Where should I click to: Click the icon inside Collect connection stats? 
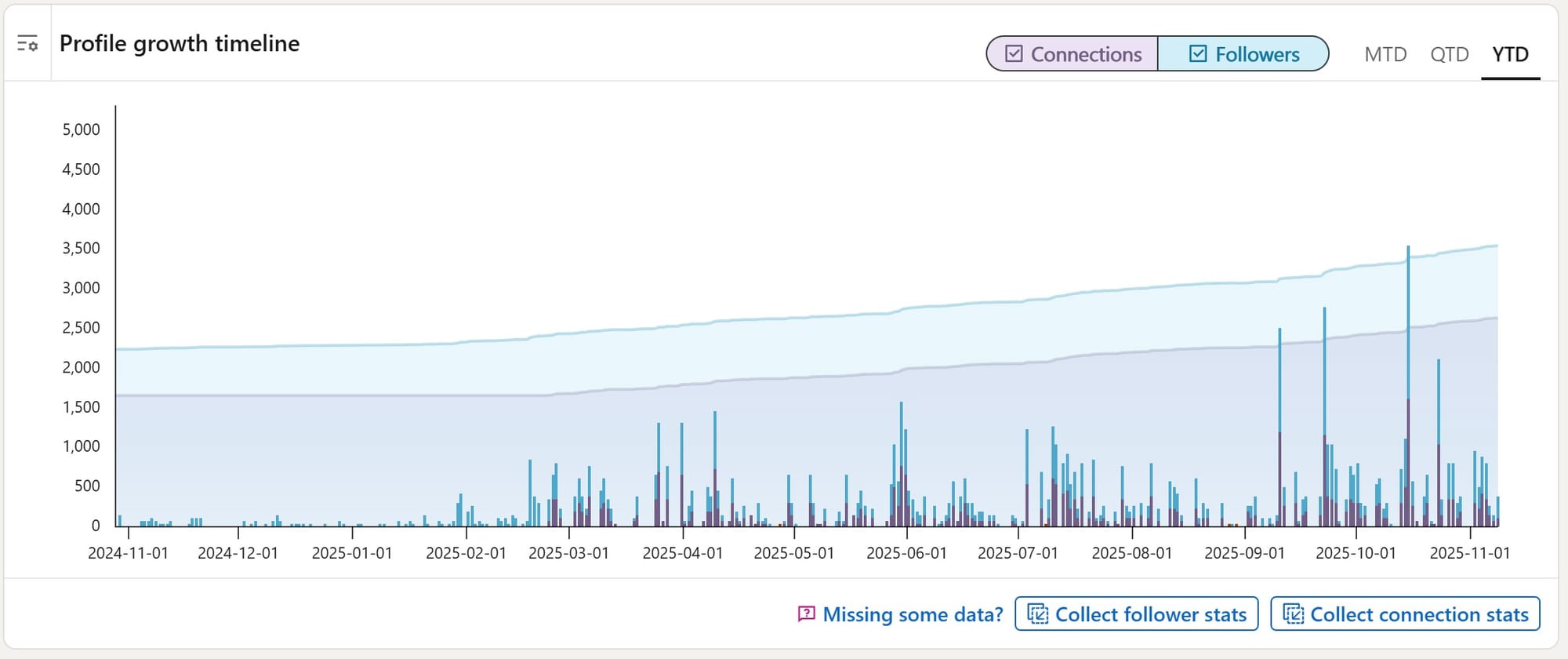tap(1293, 614)
